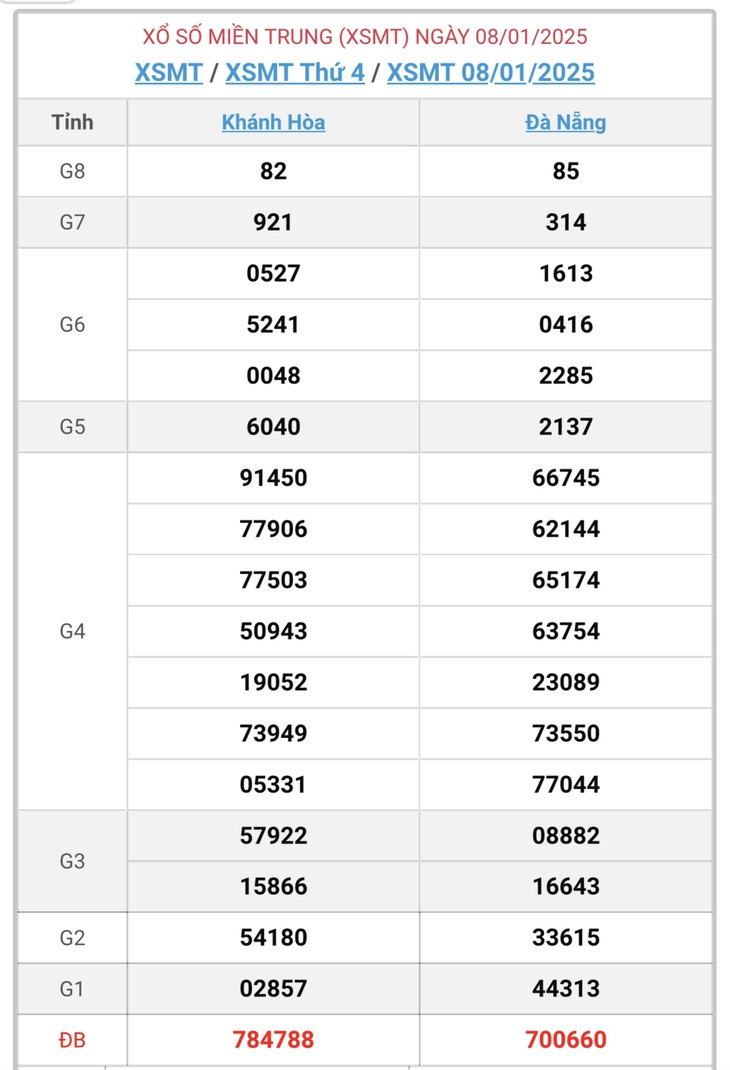The image size is (730, 1070).
Task: Click the Tỉnh column header
Action: pyautogui.click(x=72, y=122)
